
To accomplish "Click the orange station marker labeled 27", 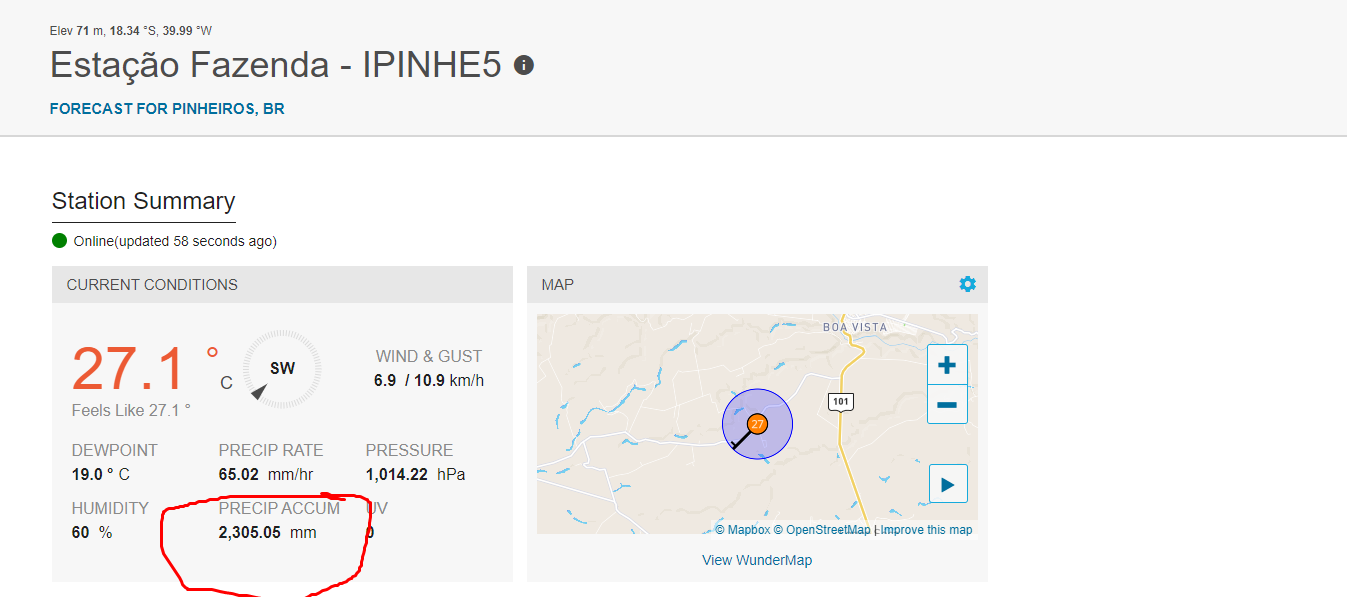I will [757, 424].
